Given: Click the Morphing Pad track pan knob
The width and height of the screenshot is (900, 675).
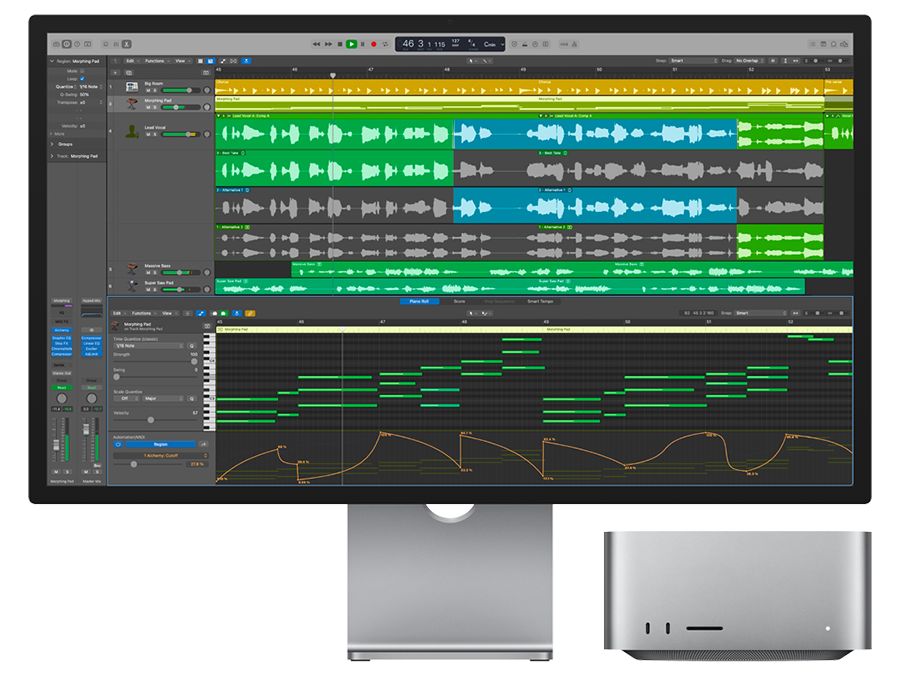Looking at the screenshot, I should [x=207, y=107].
